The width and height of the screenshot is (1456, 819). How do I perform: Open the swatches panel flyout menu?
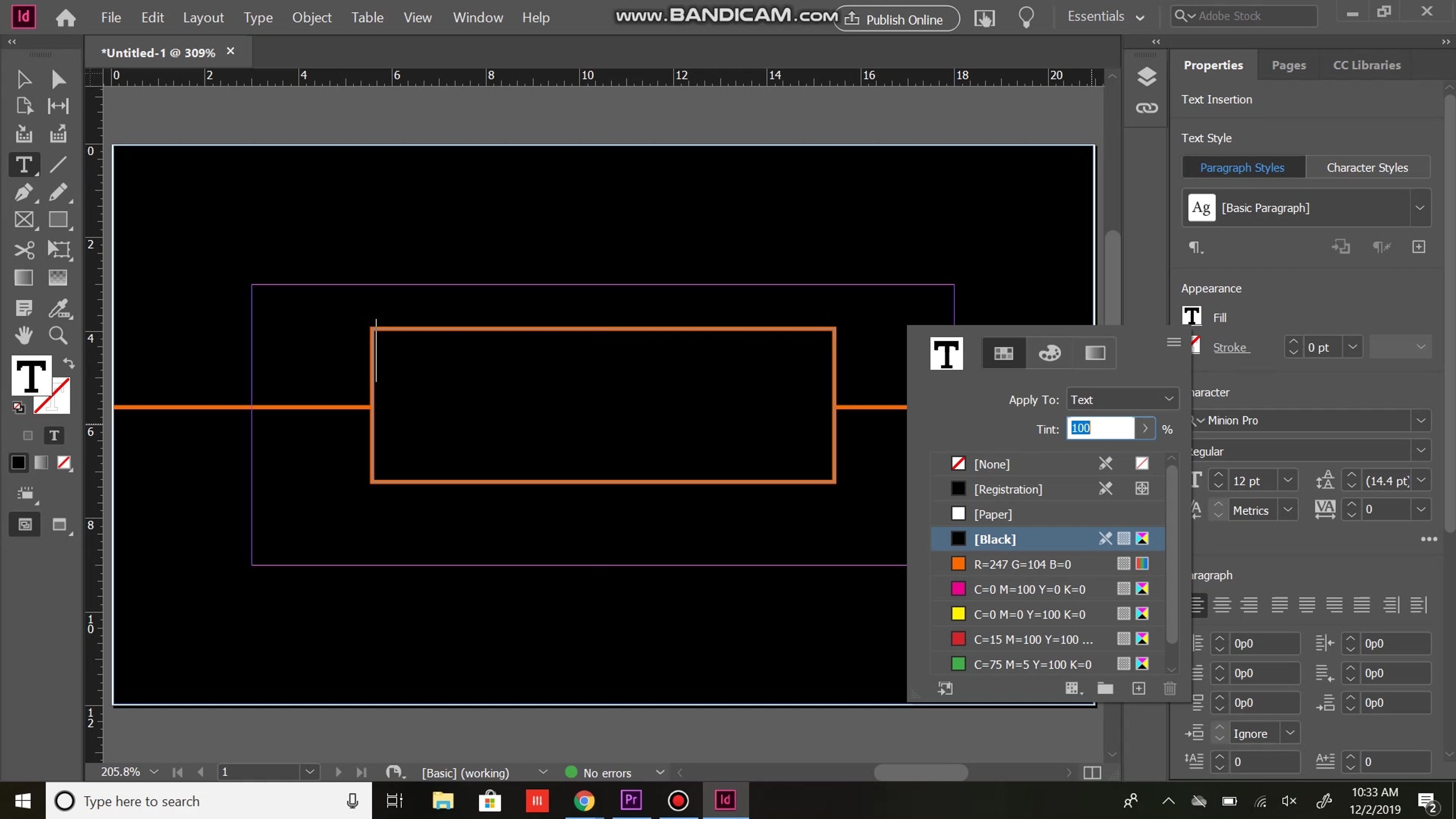[1174, 342]
